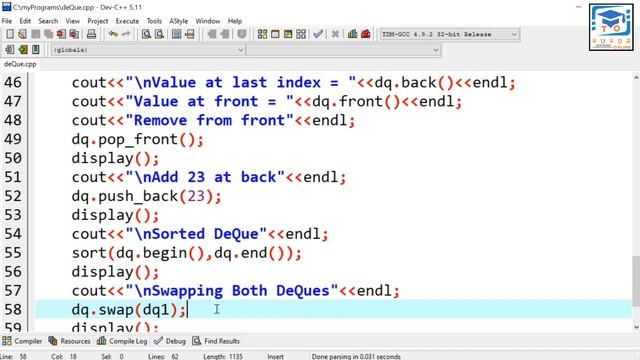Click the Goto Function toolbar icon

[176, 34]
